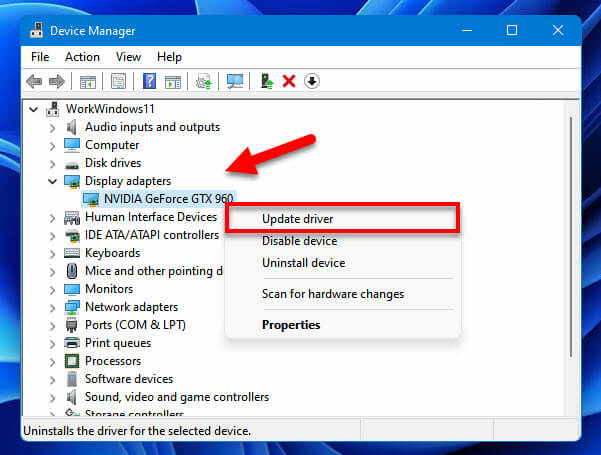
Task: Collapse the WorkWindows11 root node
Action: [x=34, y=110]
